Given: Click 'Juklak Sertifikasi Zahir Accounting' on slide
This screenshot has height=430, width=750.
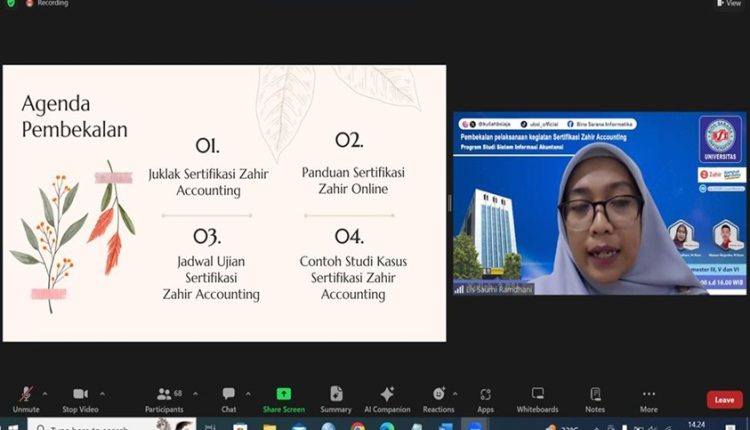Looking at the screenshot, I should pos(208,182).
